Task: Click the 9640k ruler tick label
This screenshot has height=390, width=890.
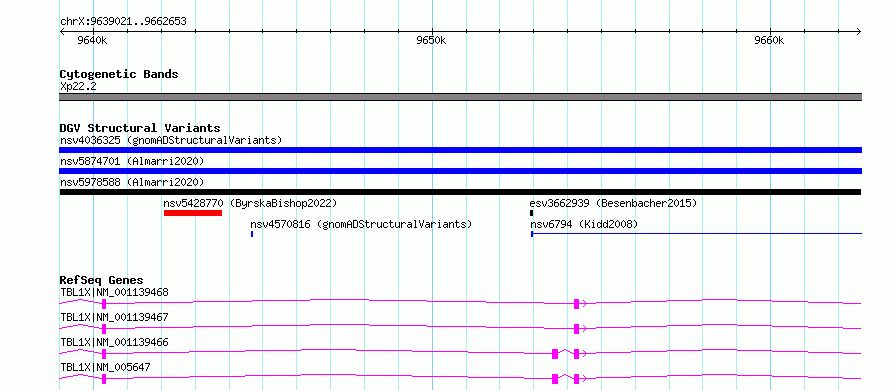Action: (x=91, y=40)
